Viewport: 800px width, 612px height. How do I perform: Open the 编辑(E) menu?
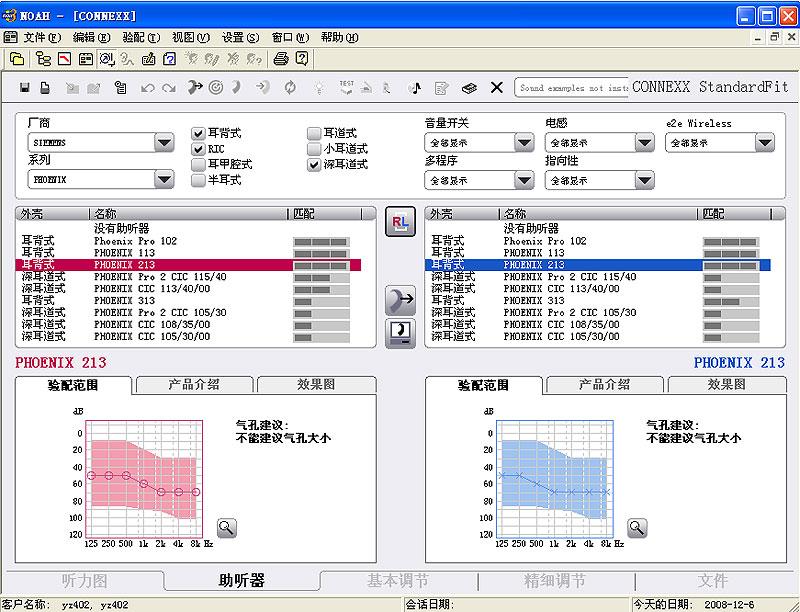pos(91,37)
